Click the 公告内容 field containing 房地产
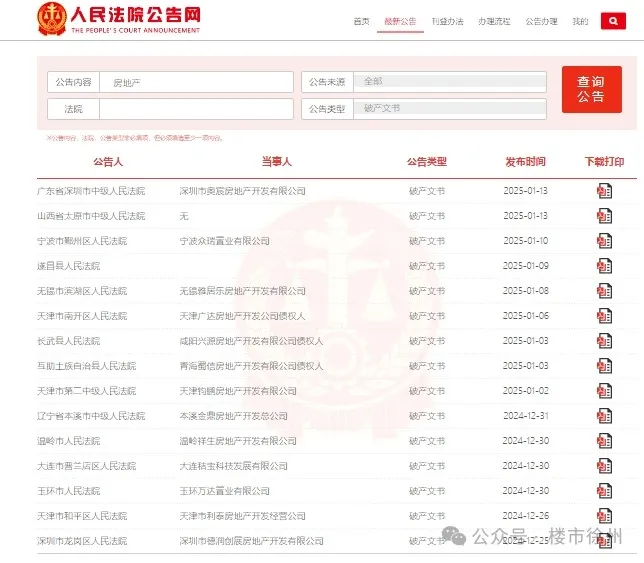Viewport: 644px width, 563px height. [x=196, y=82]
